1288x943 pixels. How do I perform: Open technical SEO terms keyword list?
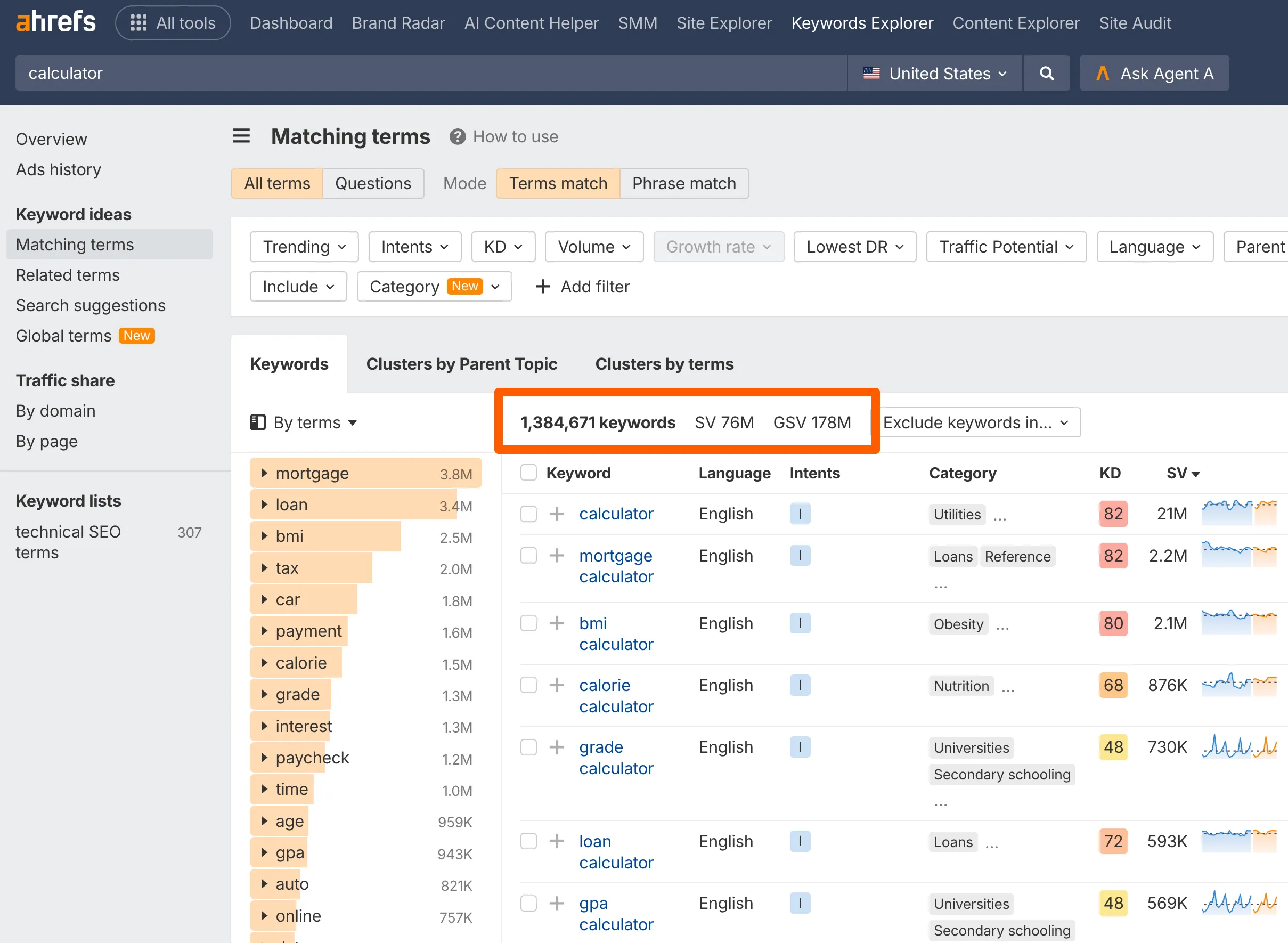pyautogui.click(x=68, y=542)
